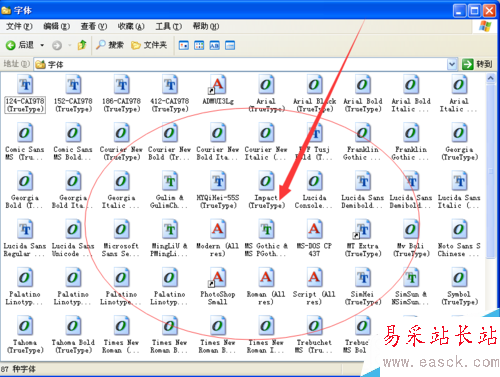Open Forward button history dropdown arrow
Image resolution: width=500 pixels, height=377 pixels.
click(x=70, y=45)
